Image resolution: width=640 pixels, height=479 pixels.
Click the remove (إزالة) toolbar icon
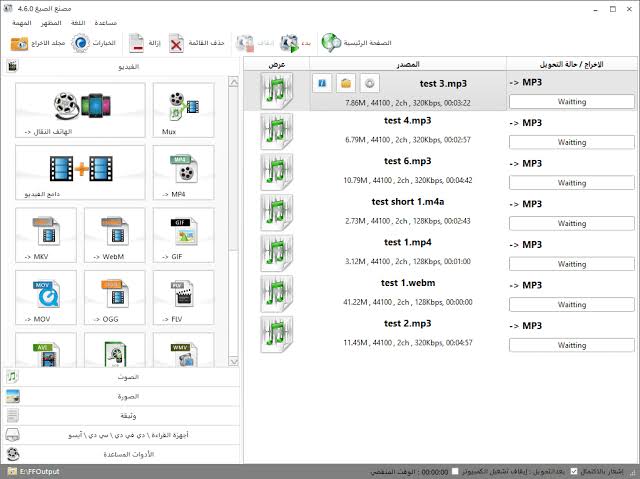click(x=136, y=43)
